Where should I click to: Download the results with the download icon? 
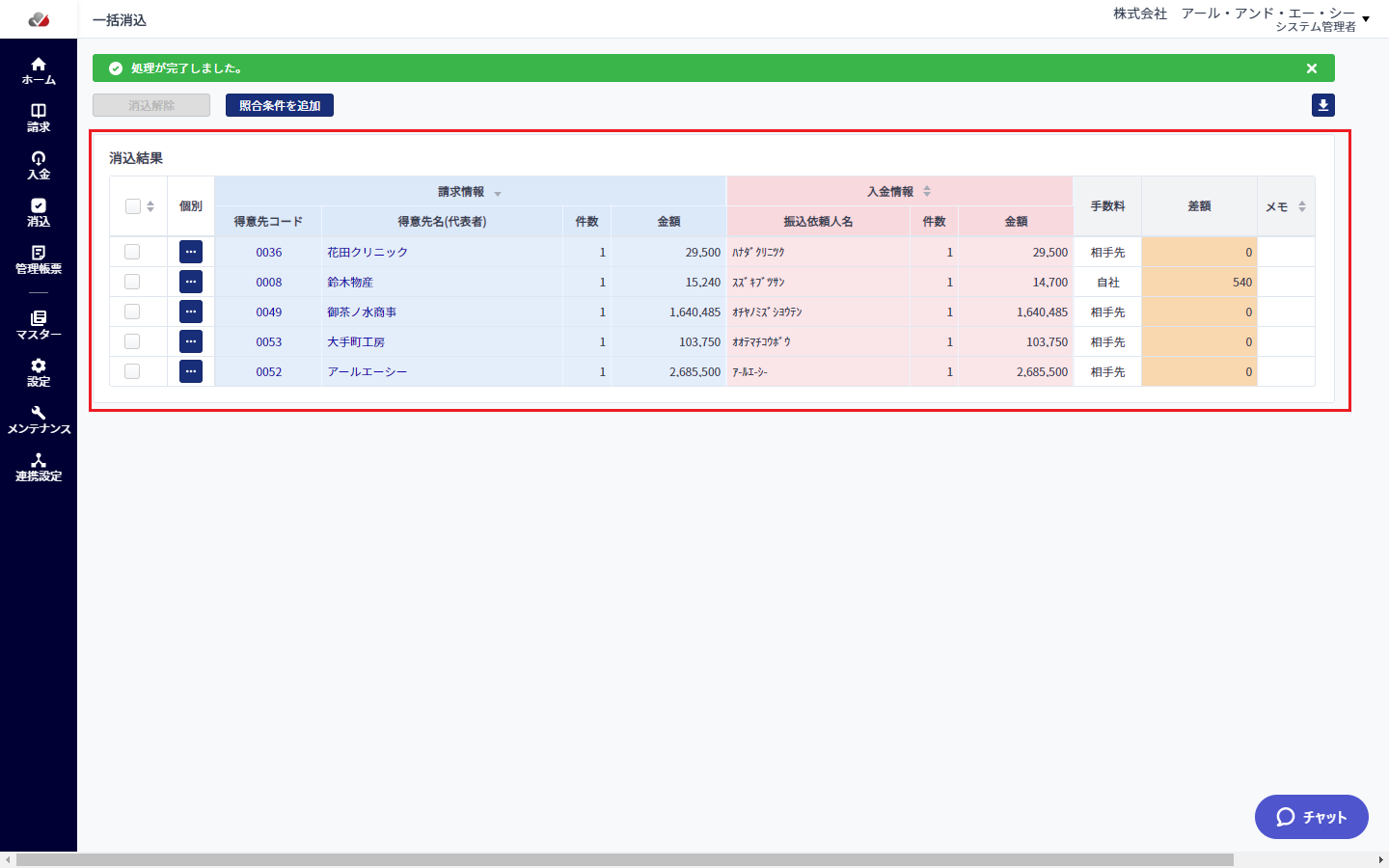[x=1323, y=105]
